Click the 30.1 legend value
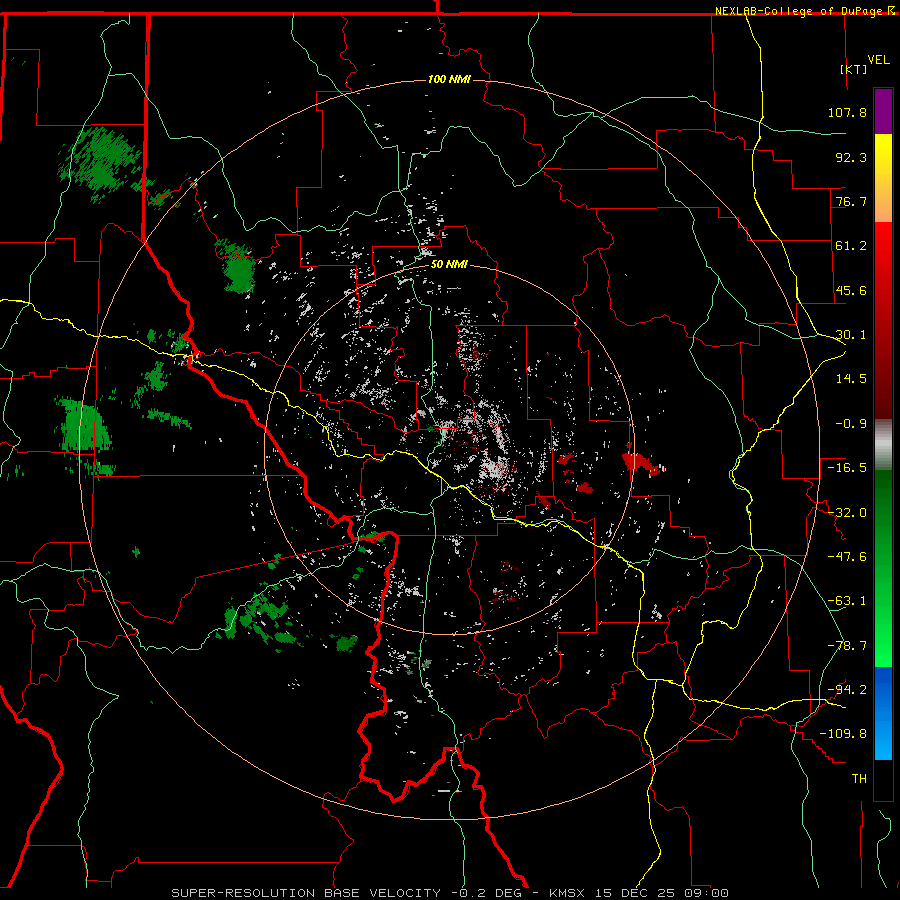Screen dimensions: 900x900 851,335
